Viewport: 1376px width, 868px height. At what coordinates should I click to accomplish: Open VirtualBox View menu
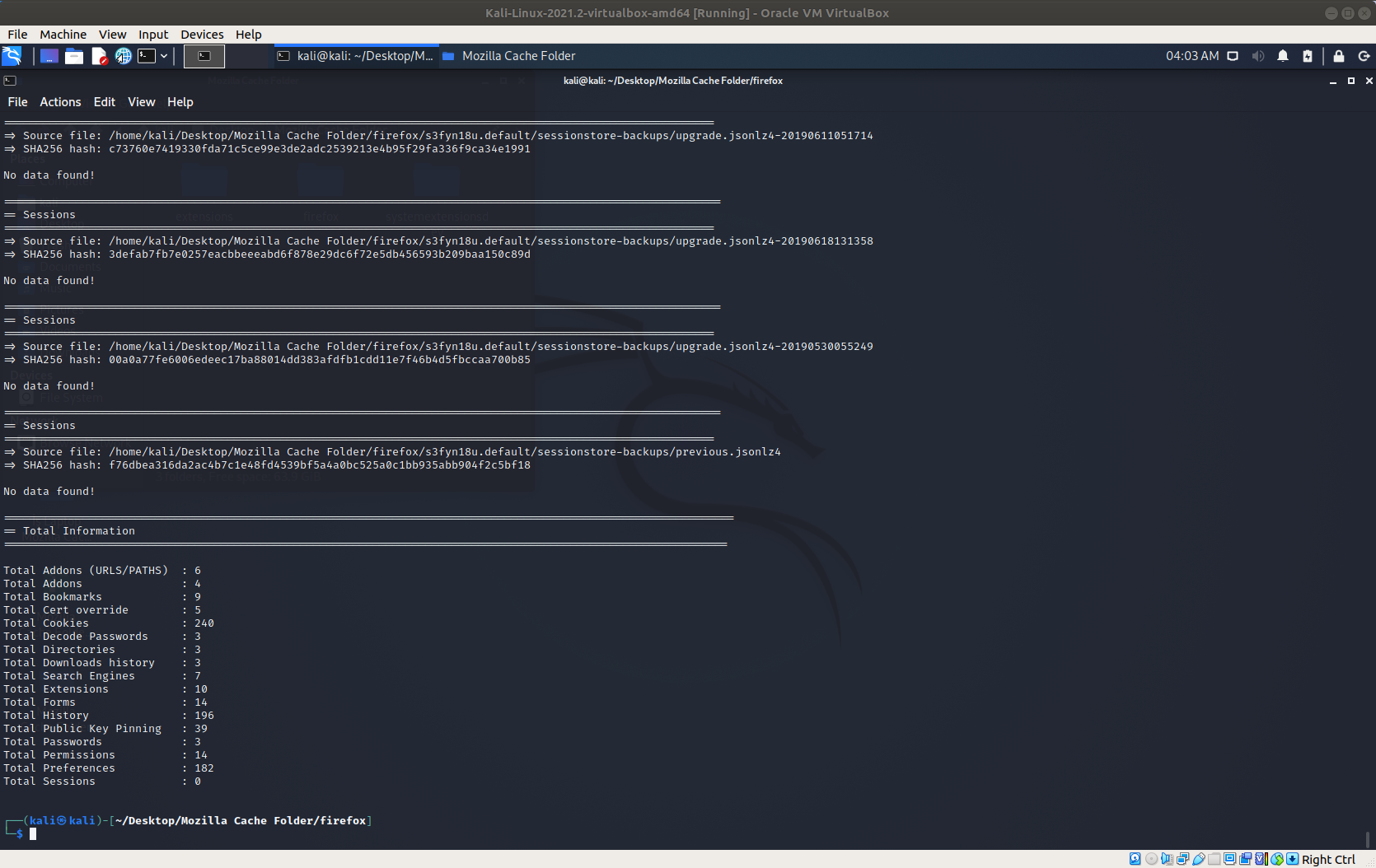[113, 35]
